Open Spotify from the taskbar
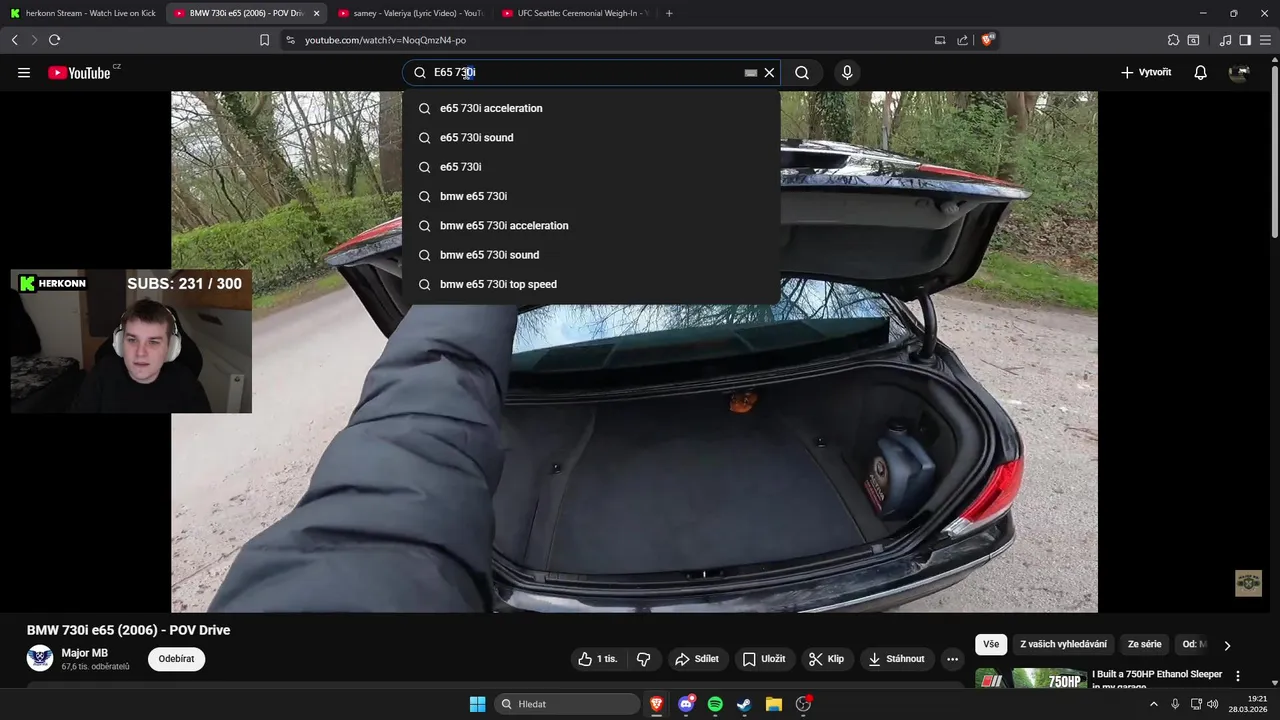 point(715,704)
